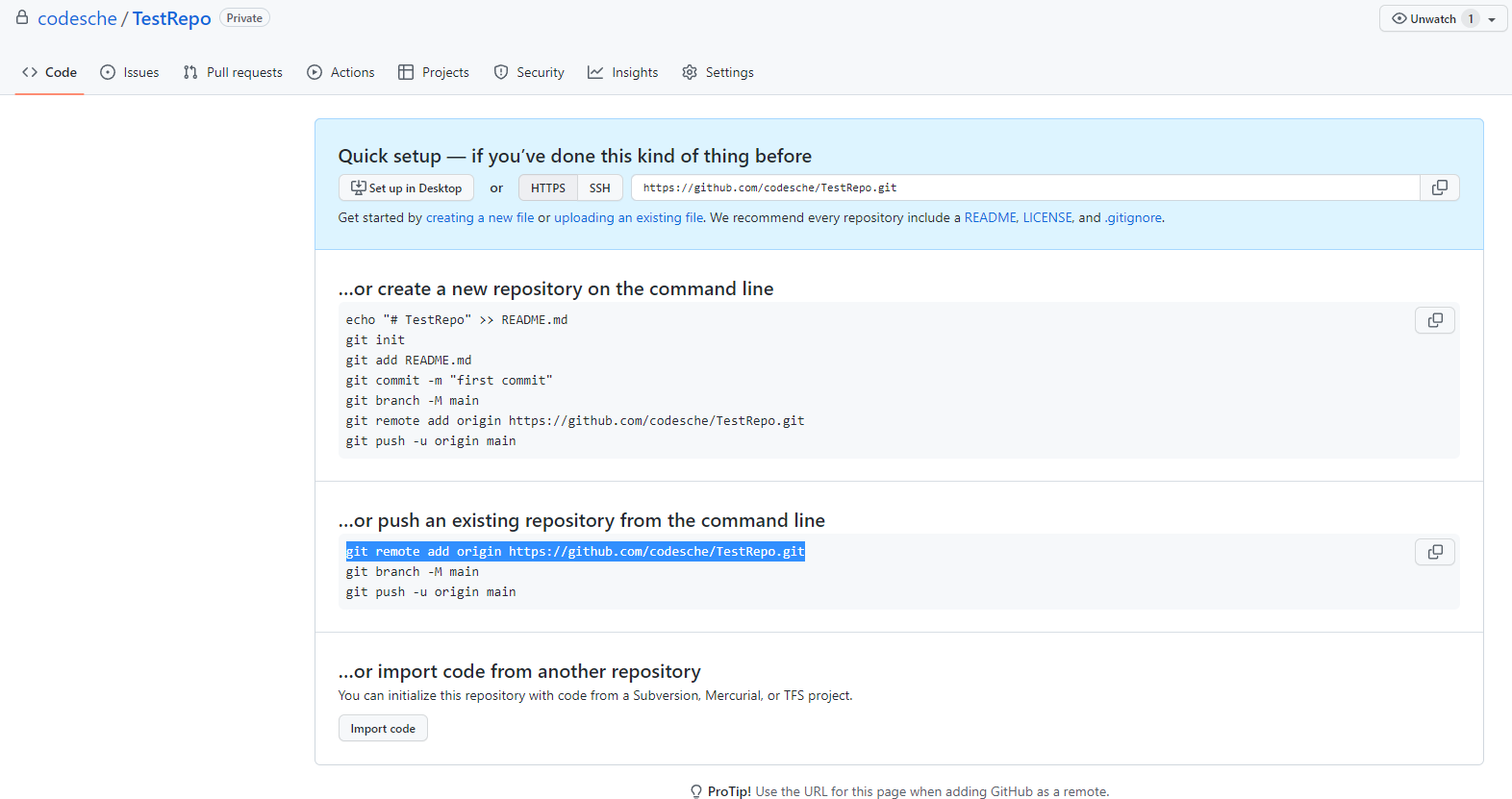Click '...or import code from another repository' heading

coord(519,671)
